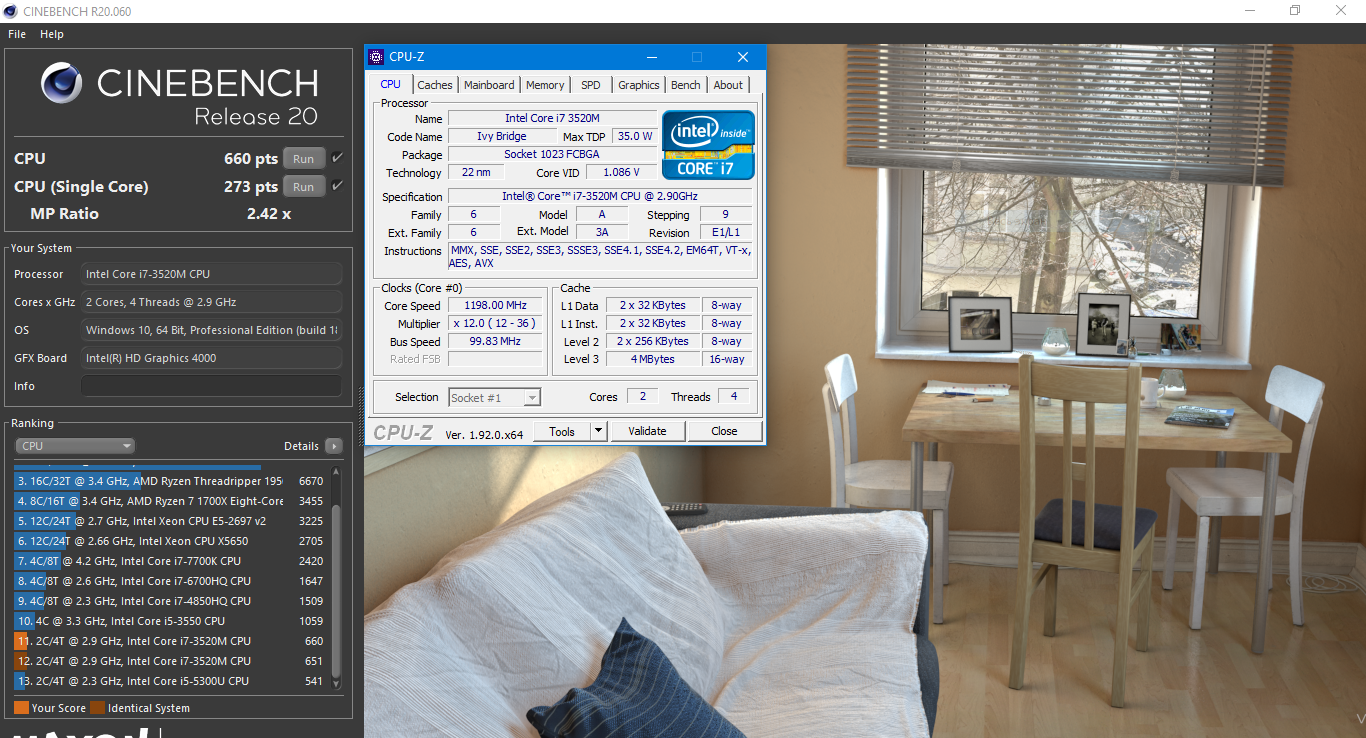Image resolution: width=1366 pixels, height=738 pixels.
Task: Click the CPU-Z title bar app icon
Action: tap(376, 57)
